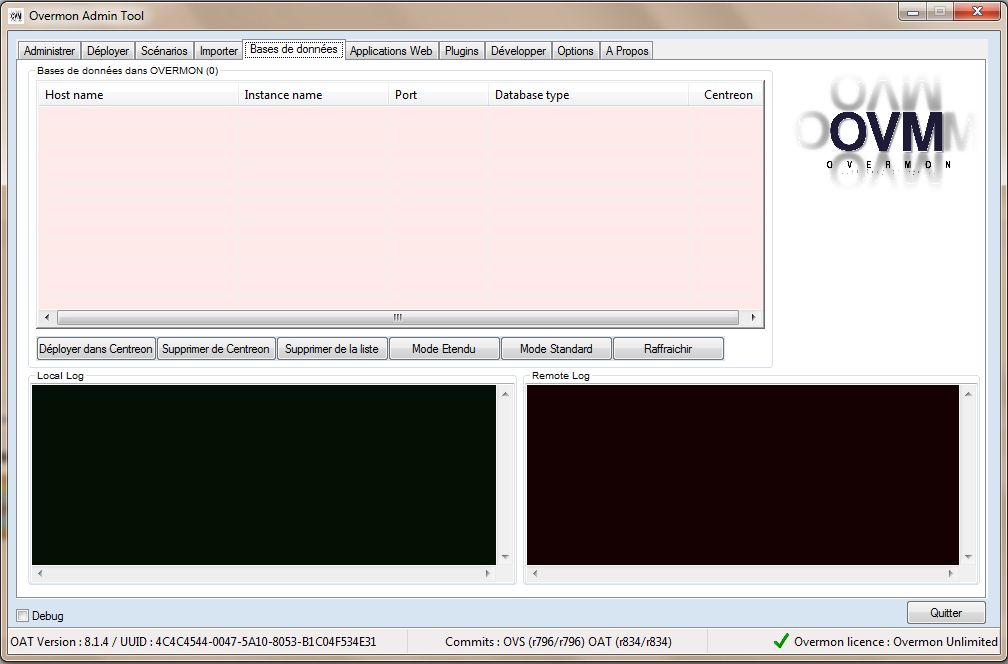Image resolution: width=1008 pixels, height=664 pixels.
Task: Click the OVM Overmon logo
Action: point(886,132)
